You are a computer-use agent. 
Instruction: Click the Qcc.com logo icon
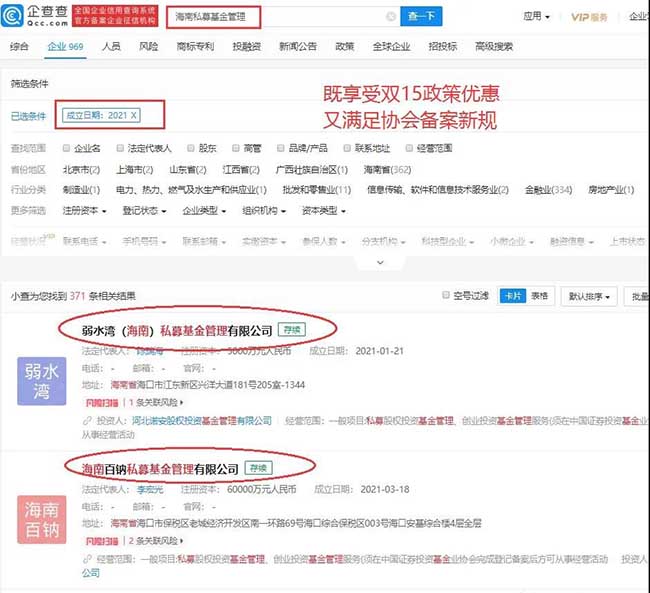tap(12, 16)
